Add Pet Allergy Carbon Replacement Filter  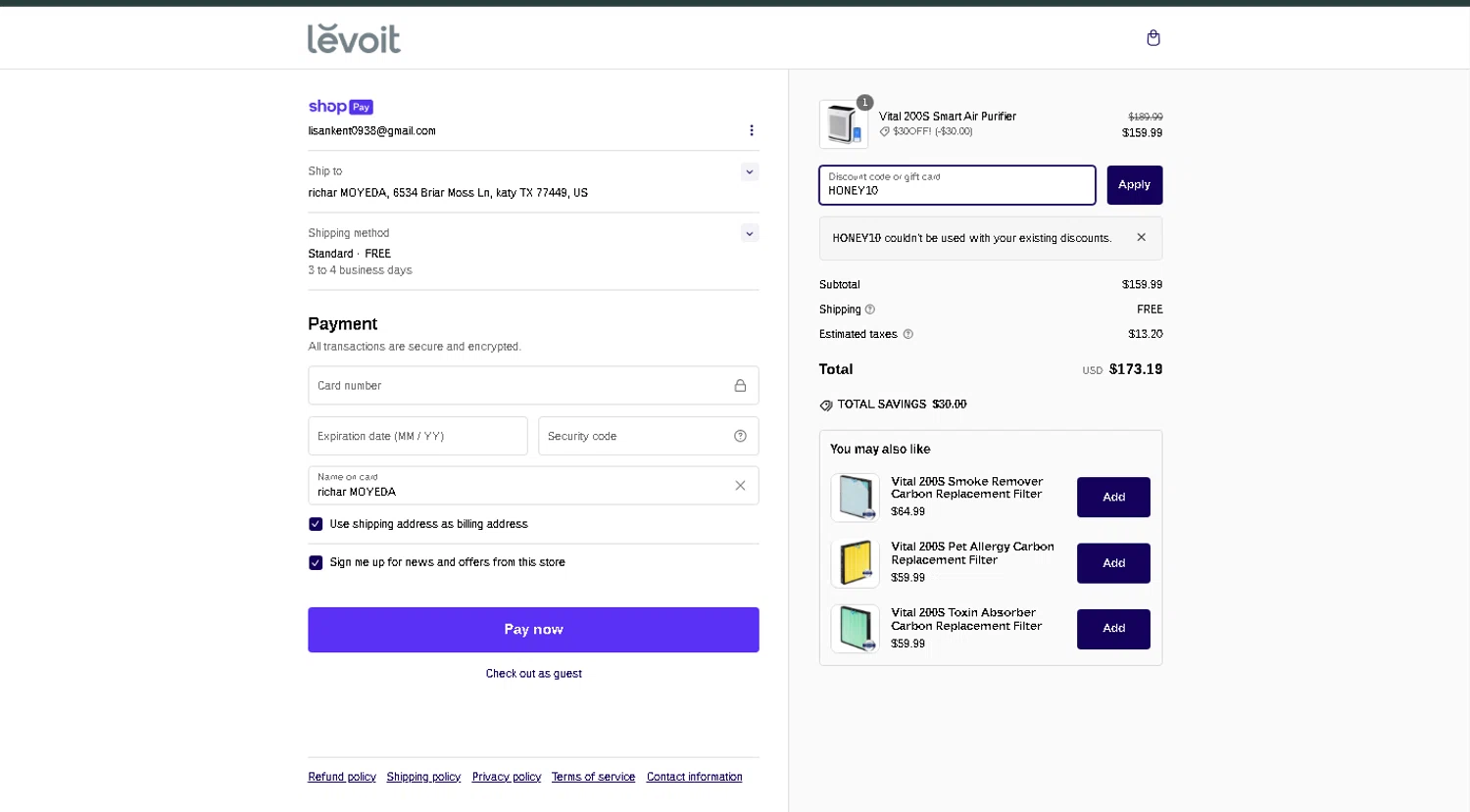point(1113,563)
